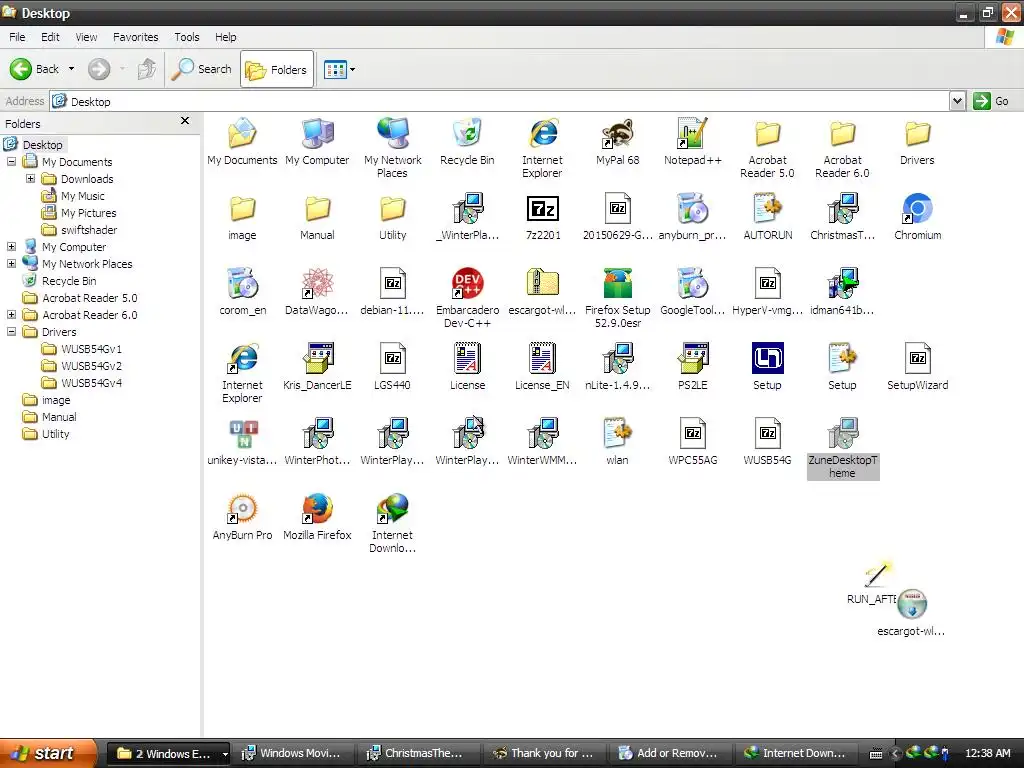Select the wlan setup file icon
Viewport: 1024px width, 768px height.
click(x=617, y=434)
